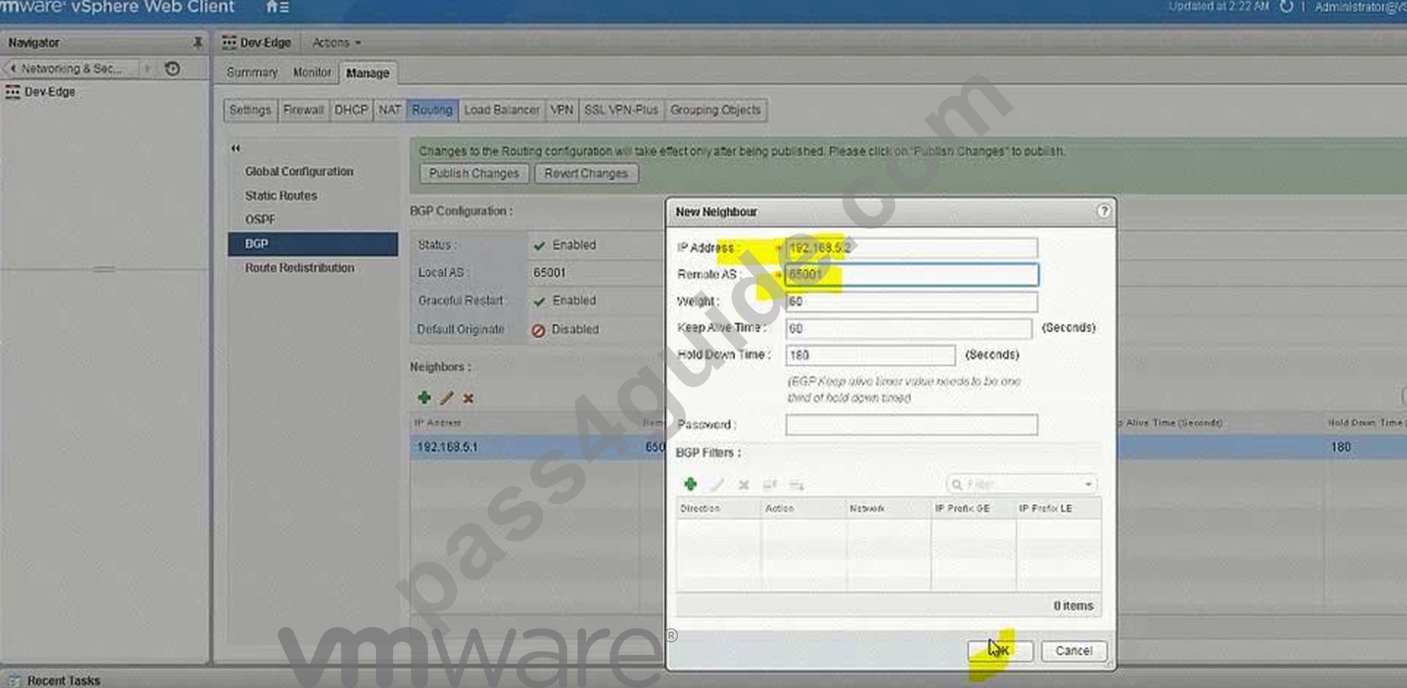Click the IP Prefix GE column header
Image resolution: width=1407 pixels, height=688 pixels.
pyautogui.click(x=973, y=509)
